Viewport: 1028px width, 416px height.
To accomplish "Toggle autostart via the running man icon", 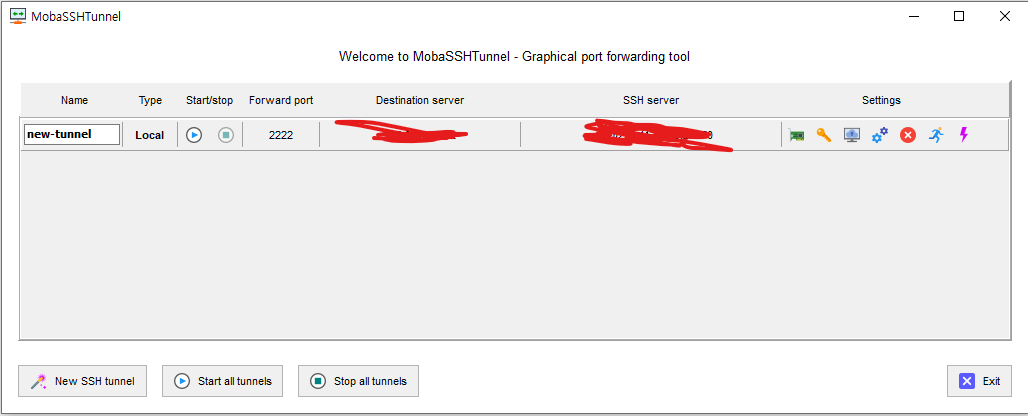I will click(x=936, y=135).
